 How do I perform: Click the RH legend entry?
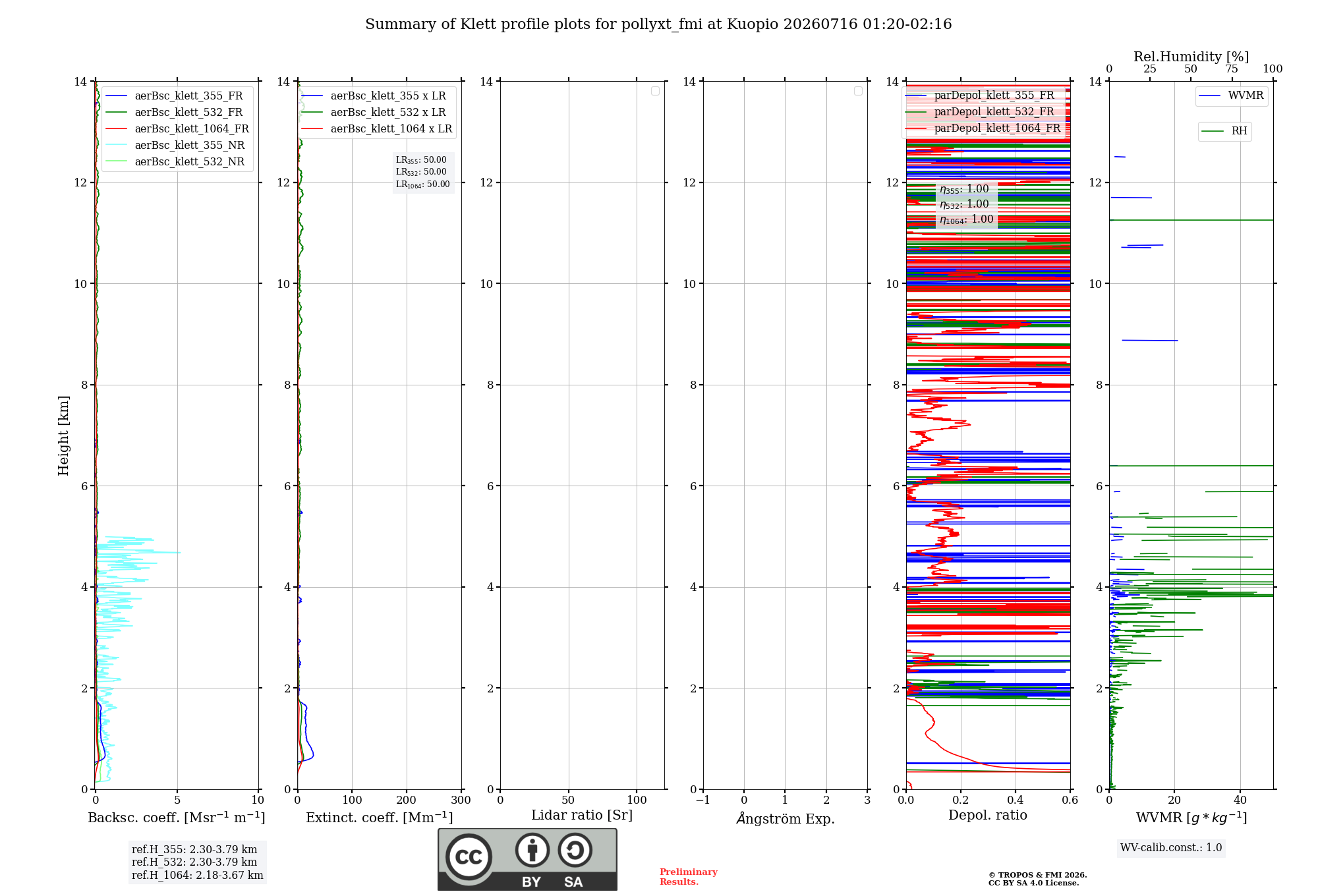click(1224, 131)
